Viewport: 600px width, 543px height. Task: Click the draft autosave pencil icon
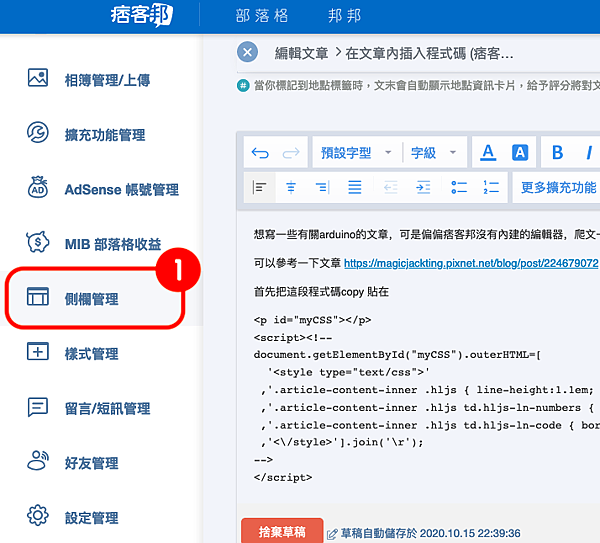(x=332, y=534)
